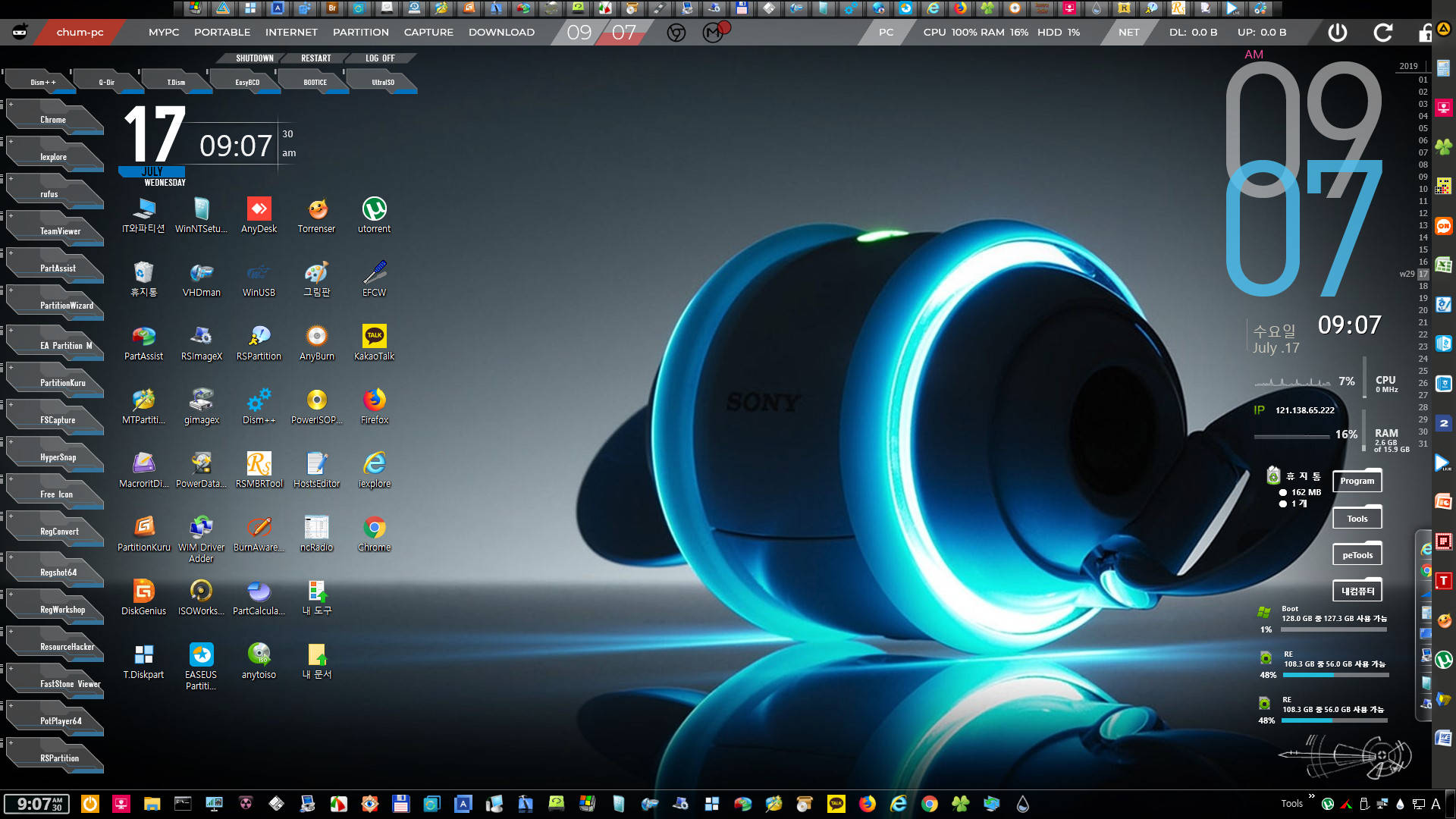
Task: Open the PARTITION menu item
Action: click(361, 32)
